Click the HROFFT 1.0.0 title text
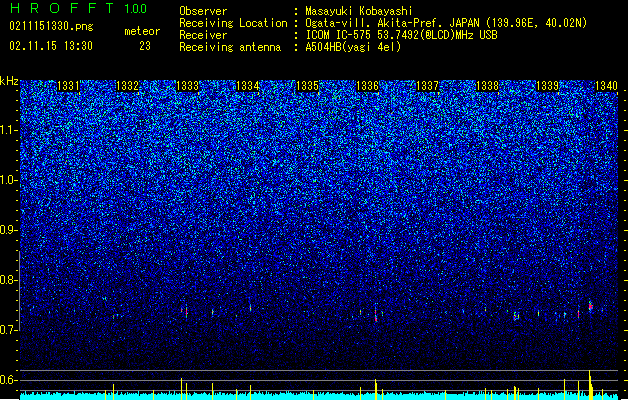629x400 pixels. 78,8
